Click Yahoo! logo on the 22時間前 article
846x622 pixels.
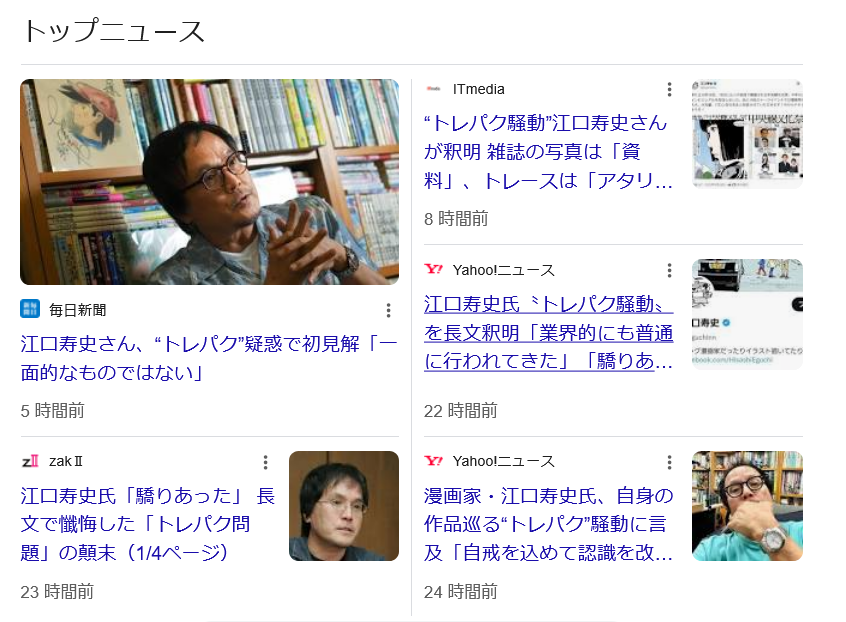[433, 269]
